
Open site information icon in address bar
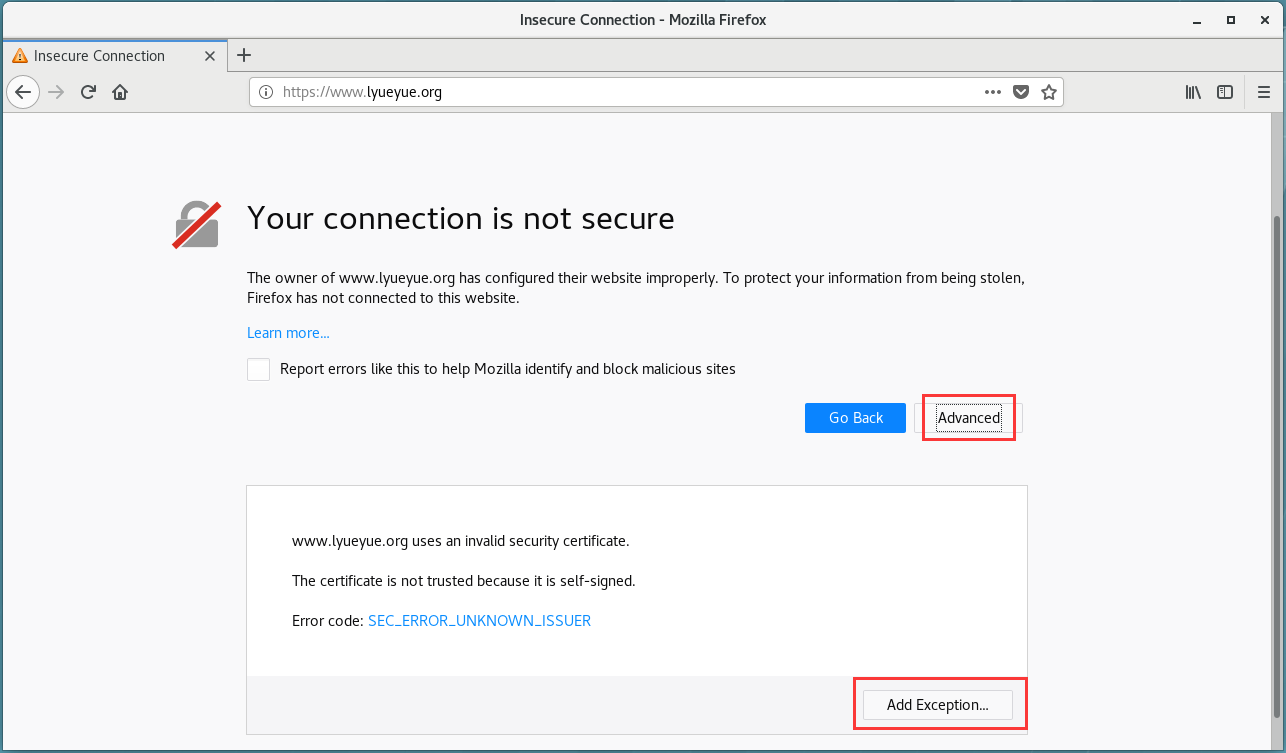(266, 92)
